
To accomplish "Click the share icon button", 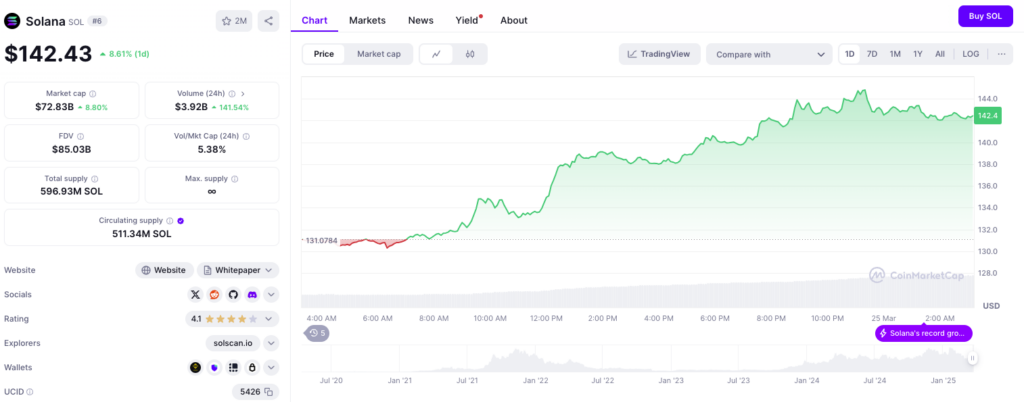I will coord(268,21).
